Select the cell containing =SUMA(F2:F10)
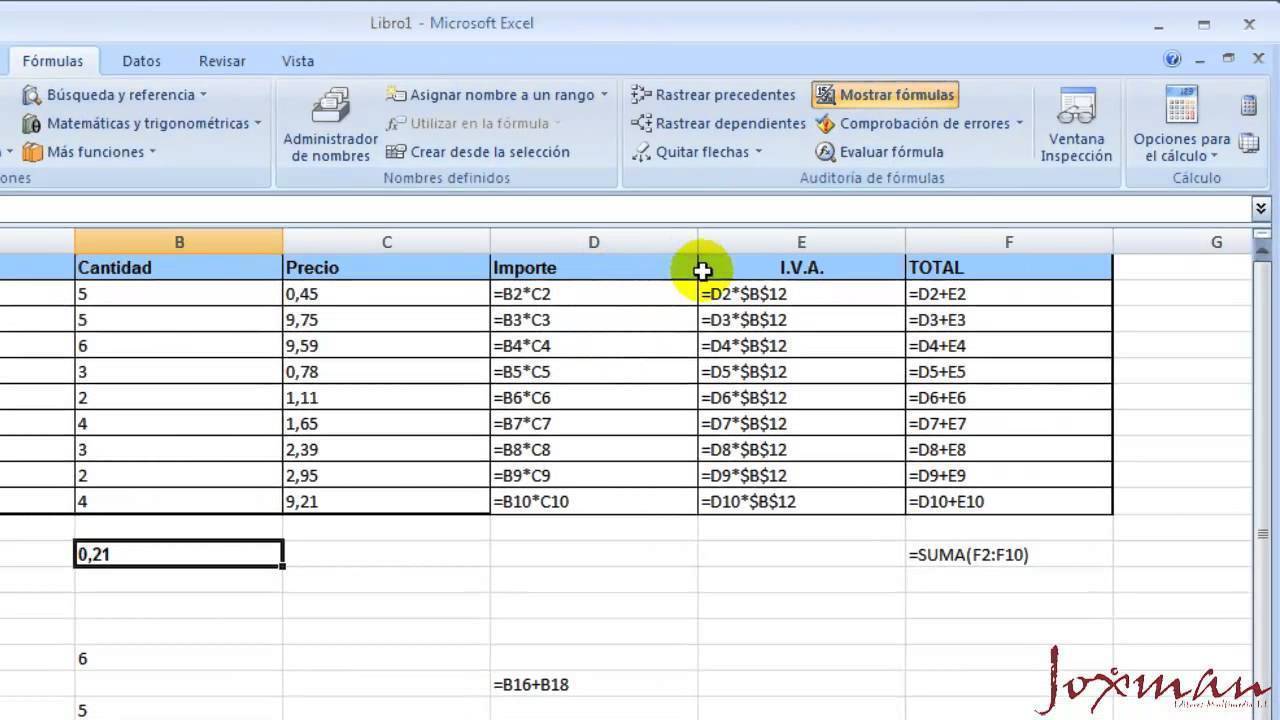The width and height of the screenshot is (1280, 720). (1008, 555)
